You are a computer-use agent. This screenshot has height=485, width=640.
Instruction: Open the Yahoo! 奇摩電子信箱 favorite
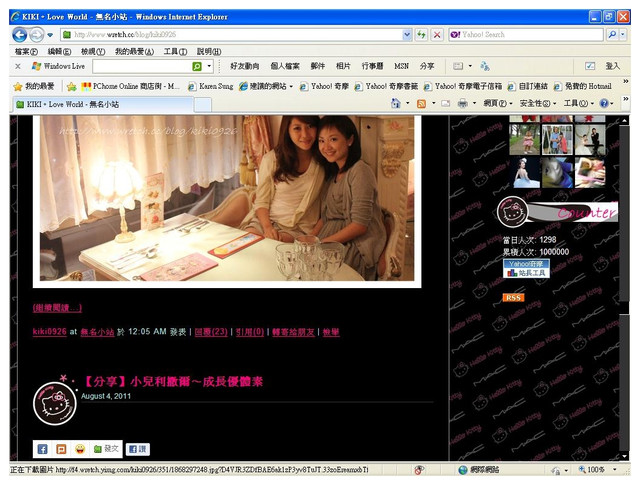click(x=462, y=86)
